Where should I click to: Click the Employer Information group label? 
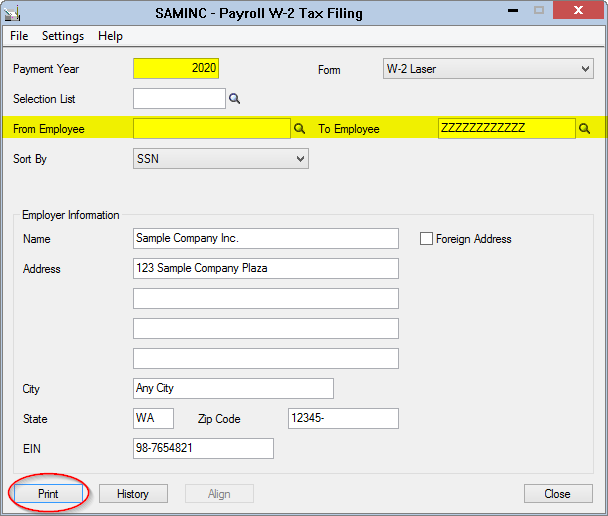(x=71, y=215)
